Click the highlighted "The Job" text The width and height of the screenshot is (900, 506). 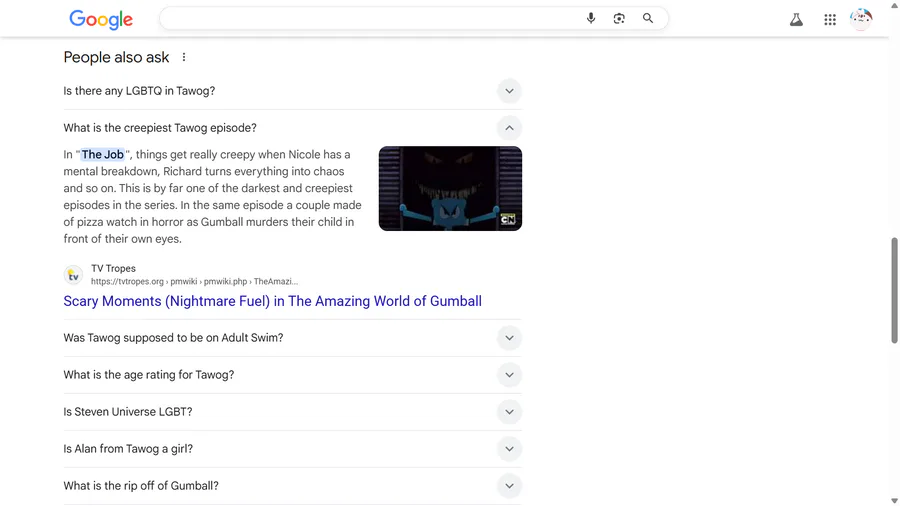(x=103, y=154)
